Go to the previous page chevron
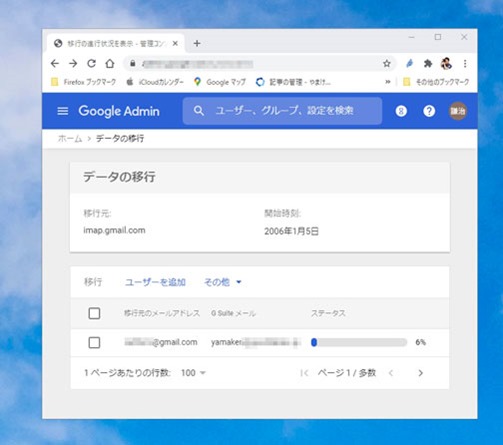503x445 pixels. tap(391, 373)
